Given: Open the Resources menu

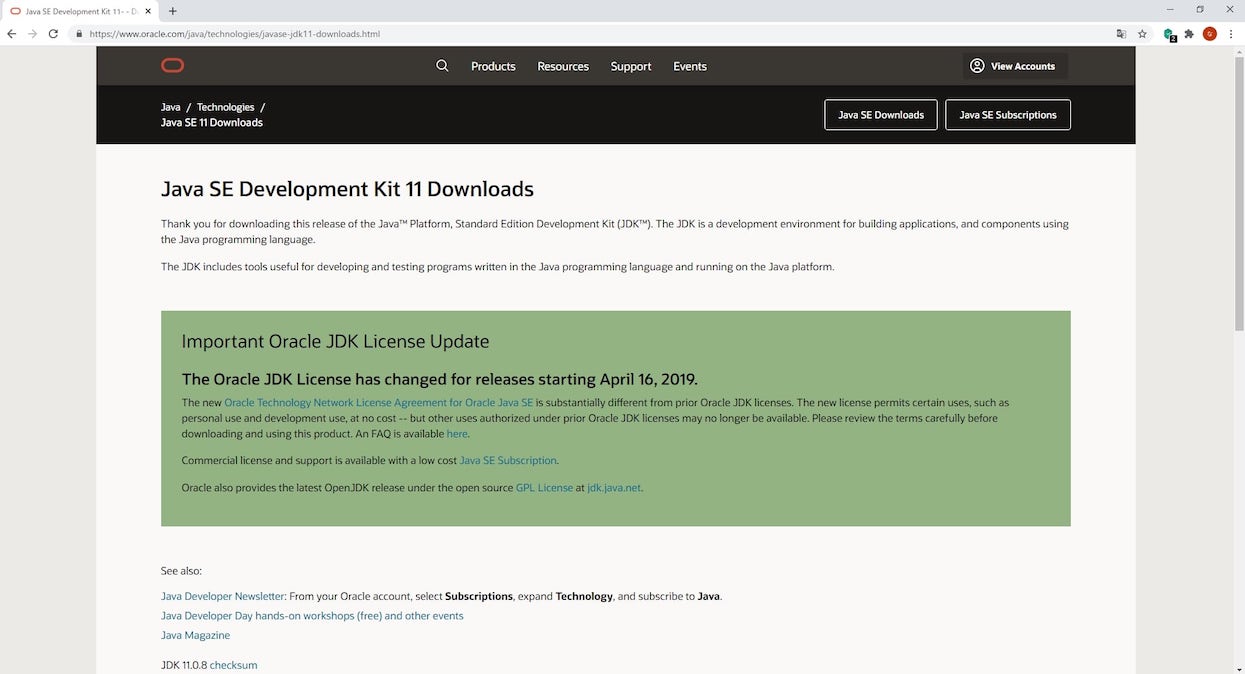Looking at the screenshot, I should tap(563, 66).
